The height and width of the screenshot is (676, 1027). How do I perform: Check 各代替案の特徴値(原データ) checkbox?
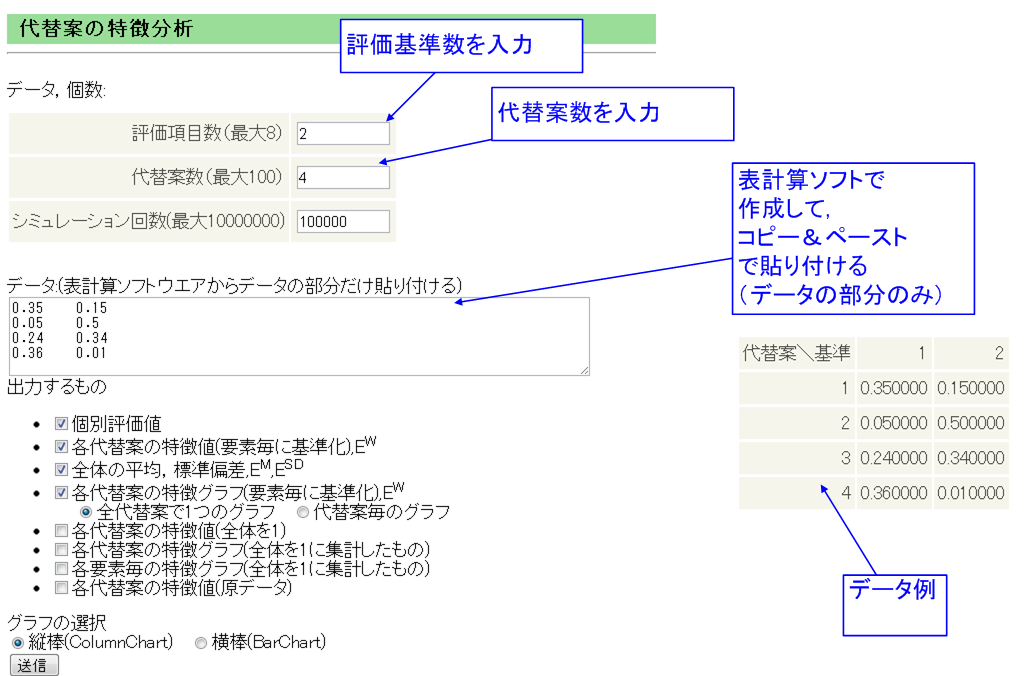[x=61, y=587]
